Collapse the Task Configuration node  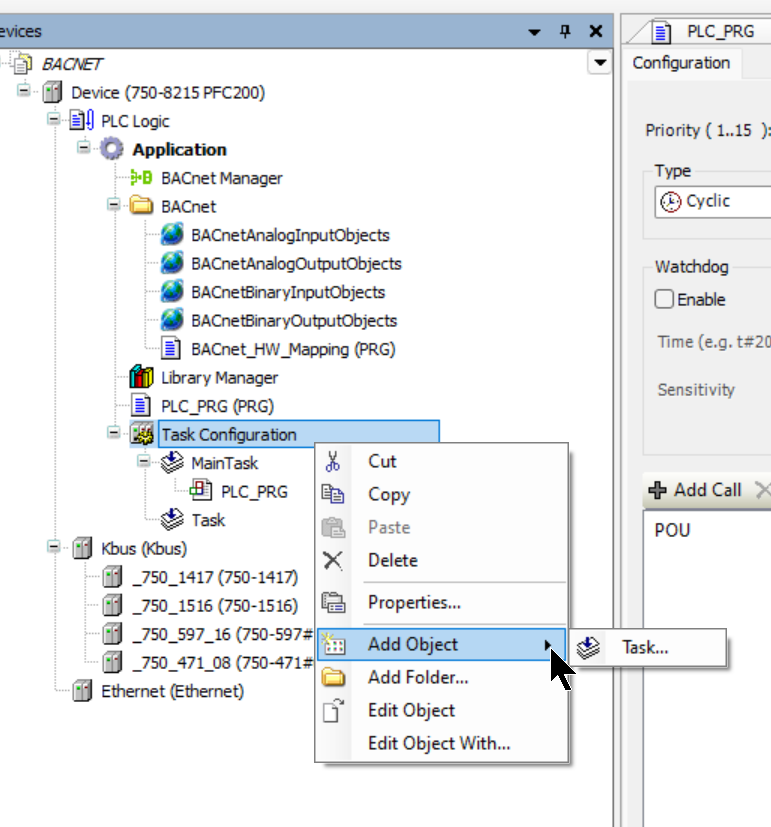click(113, 432)
